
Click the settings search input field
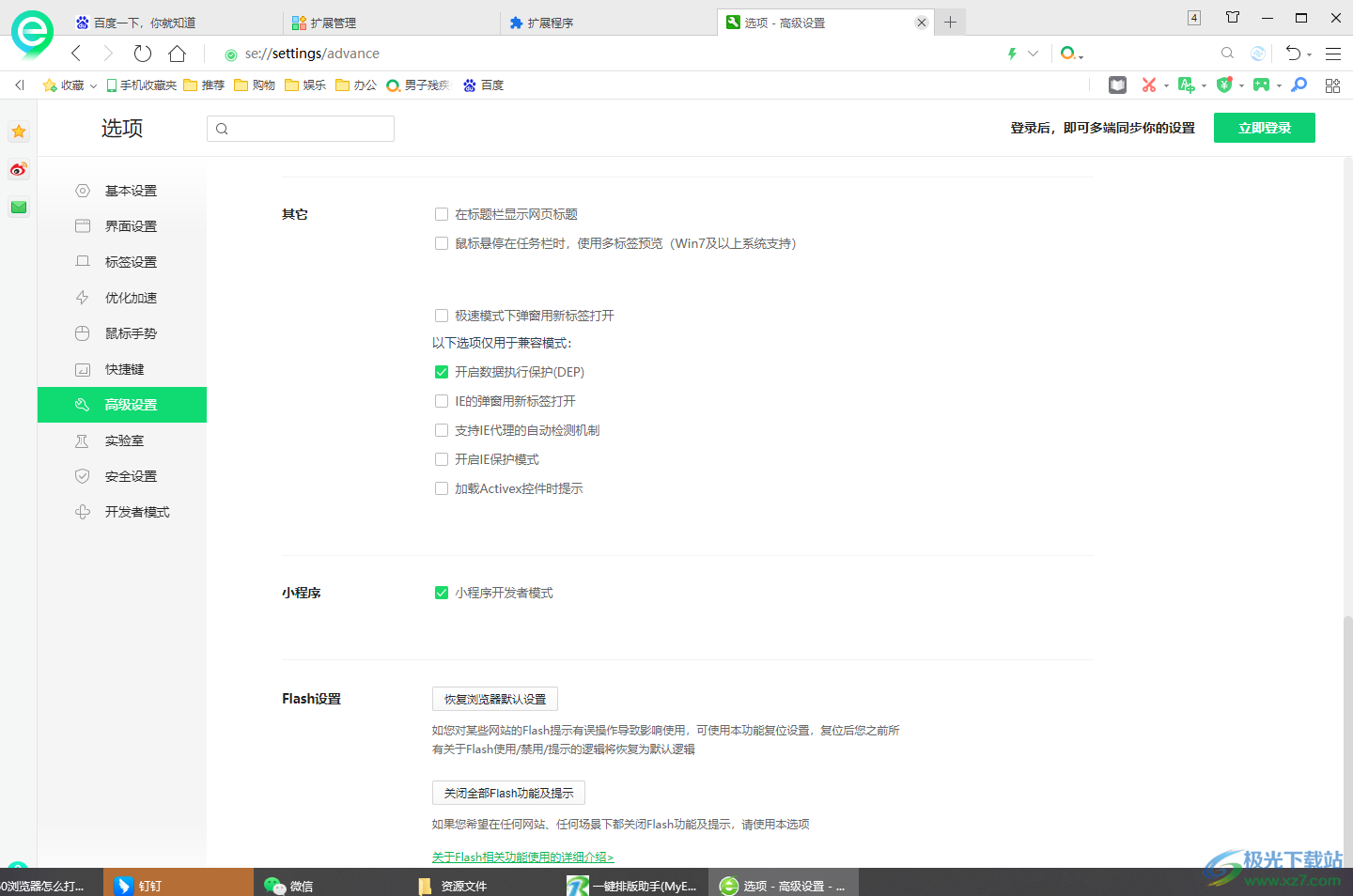[301, 129]
